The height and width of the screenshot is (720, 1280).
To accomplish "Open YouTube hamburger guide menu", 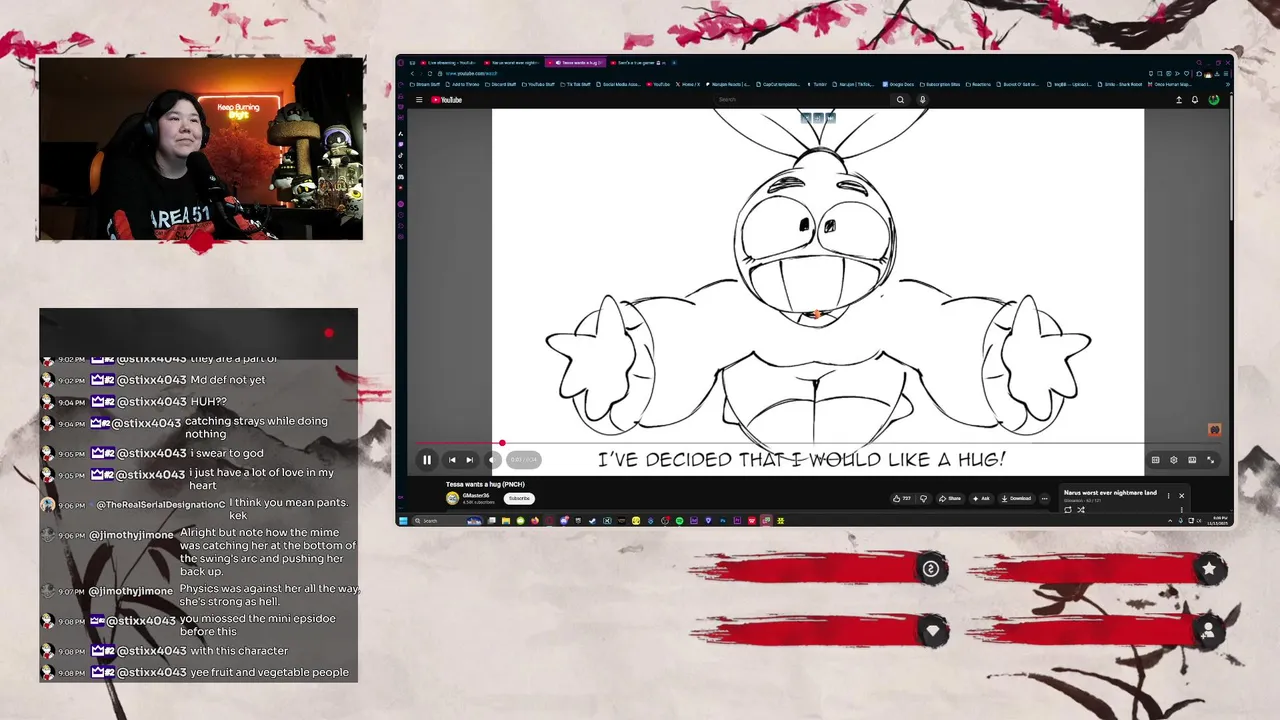I will (419, 100).
